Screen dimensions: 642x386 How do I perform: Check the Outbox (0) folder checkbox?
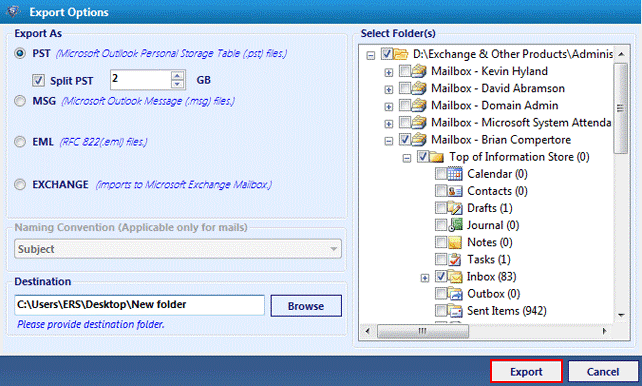click(x=441, y=293)
